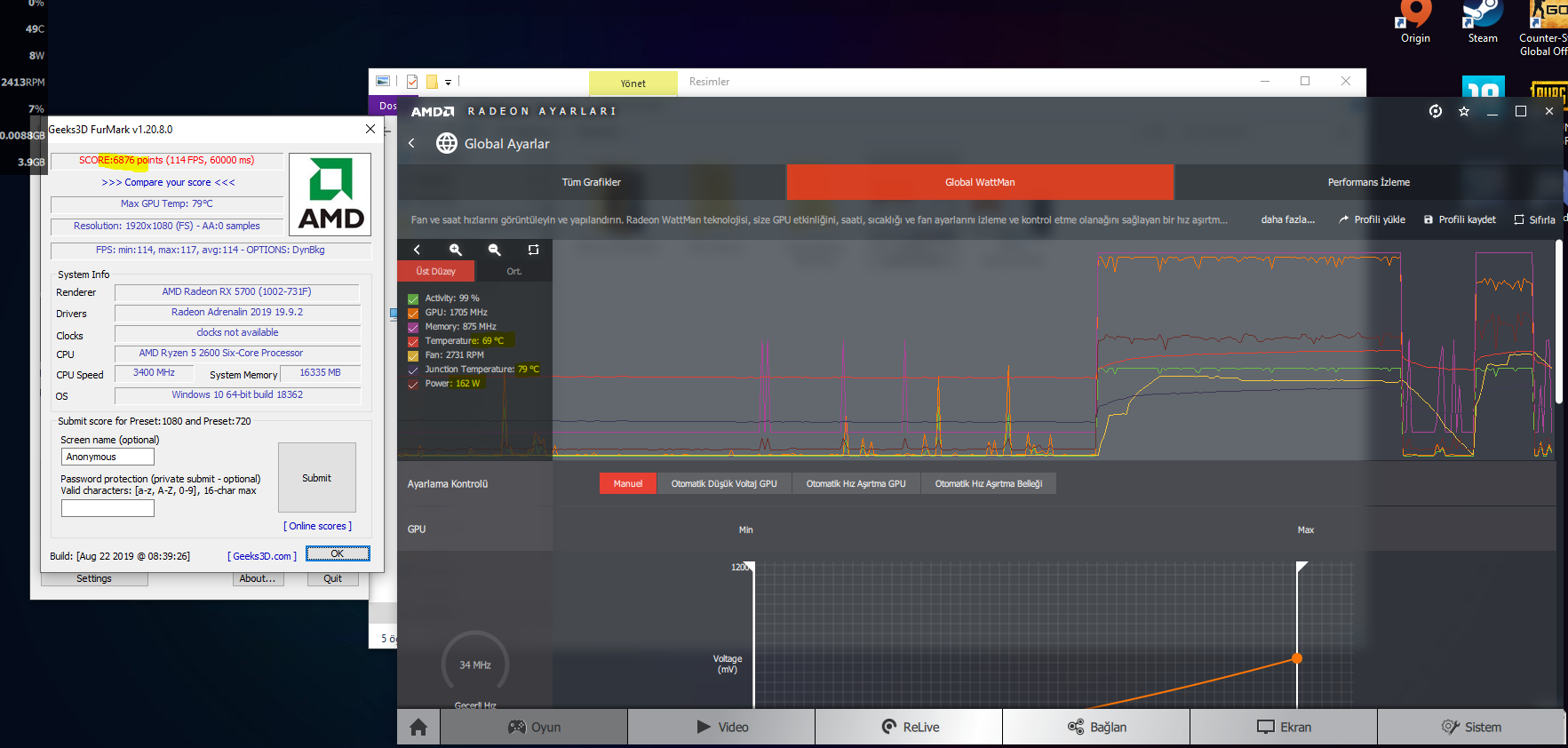Switch to the Performans İzleme tab
Viewport: 1568px width, 748px height.
click(1368, 182)
